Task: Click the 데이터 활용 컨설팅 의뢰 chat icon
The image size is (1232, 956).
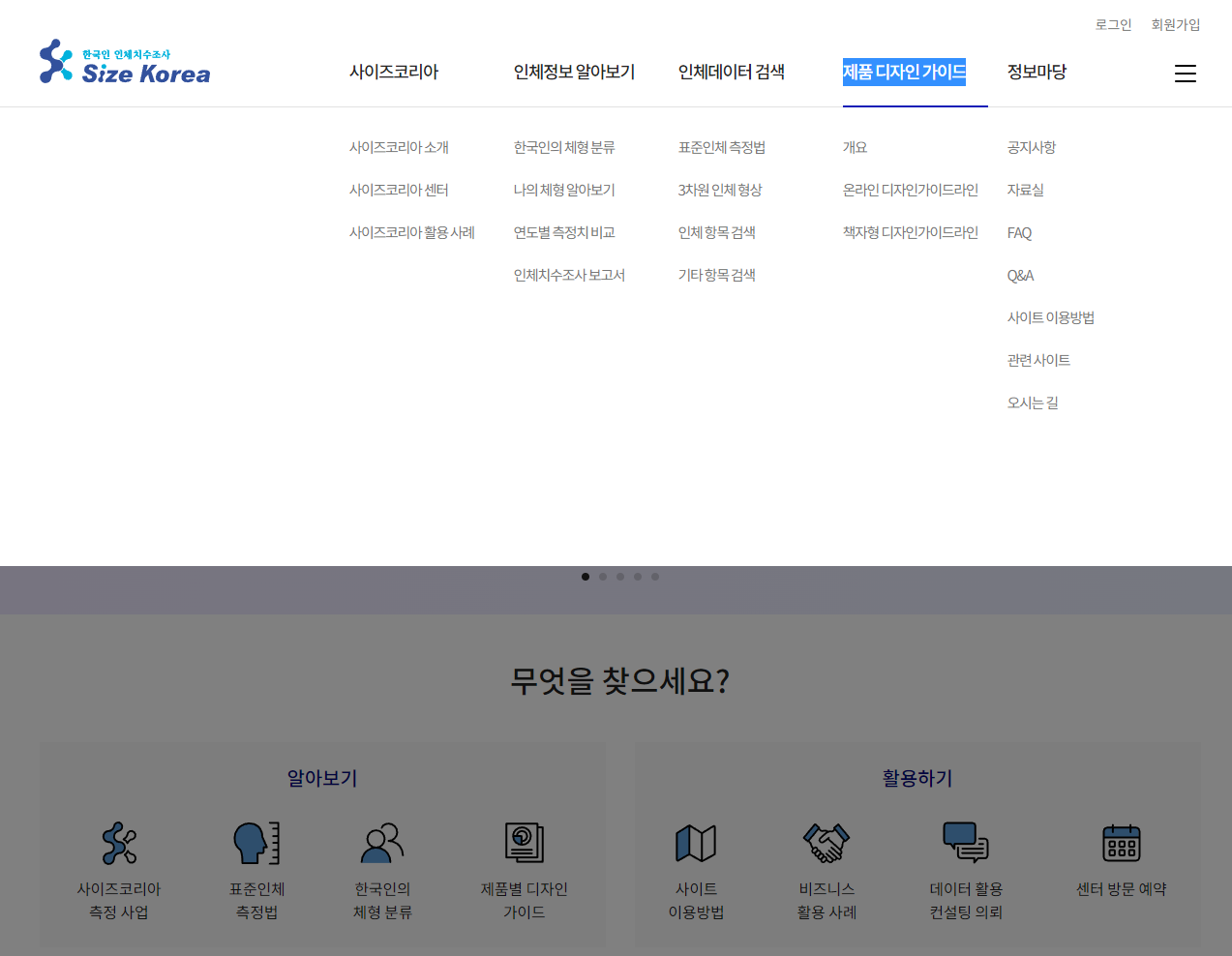Action: (966, 843)
